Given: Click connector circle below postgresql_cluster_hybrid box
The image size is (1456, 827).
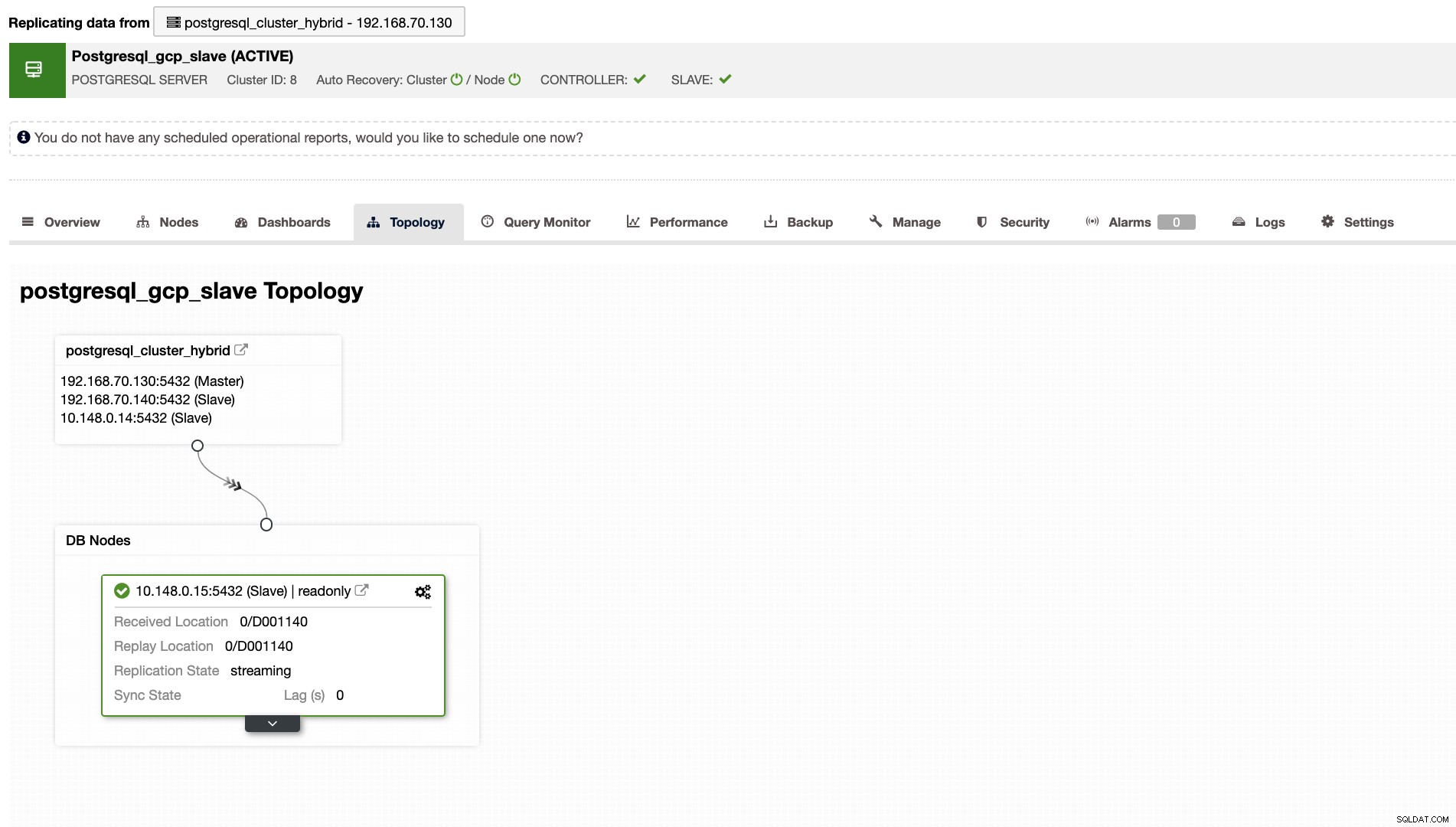Looking at the screenshot, I should 198,446.
